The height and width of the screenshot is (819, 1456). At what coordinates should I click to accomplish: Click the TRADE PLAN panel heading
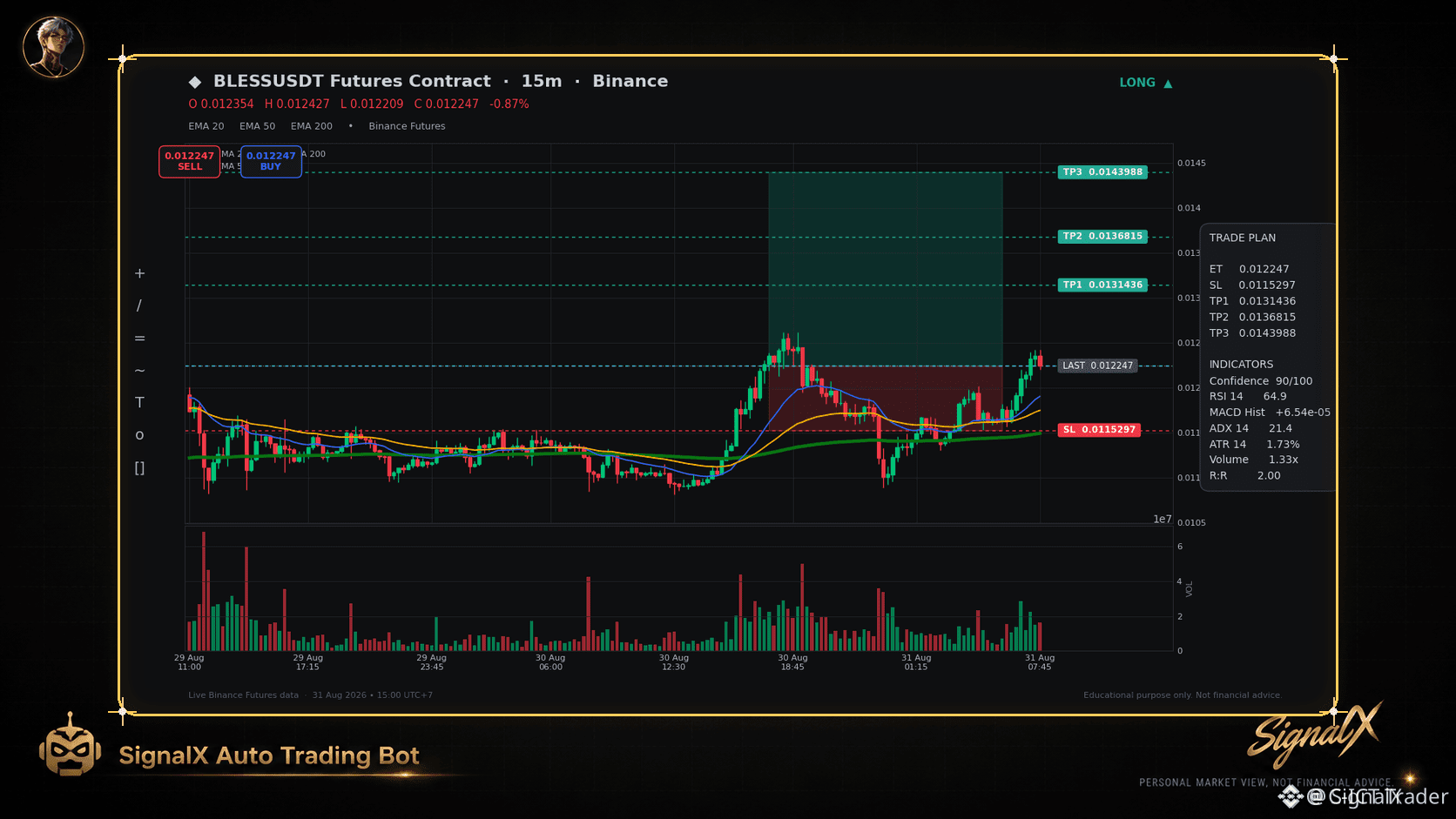coord(1243,238)
